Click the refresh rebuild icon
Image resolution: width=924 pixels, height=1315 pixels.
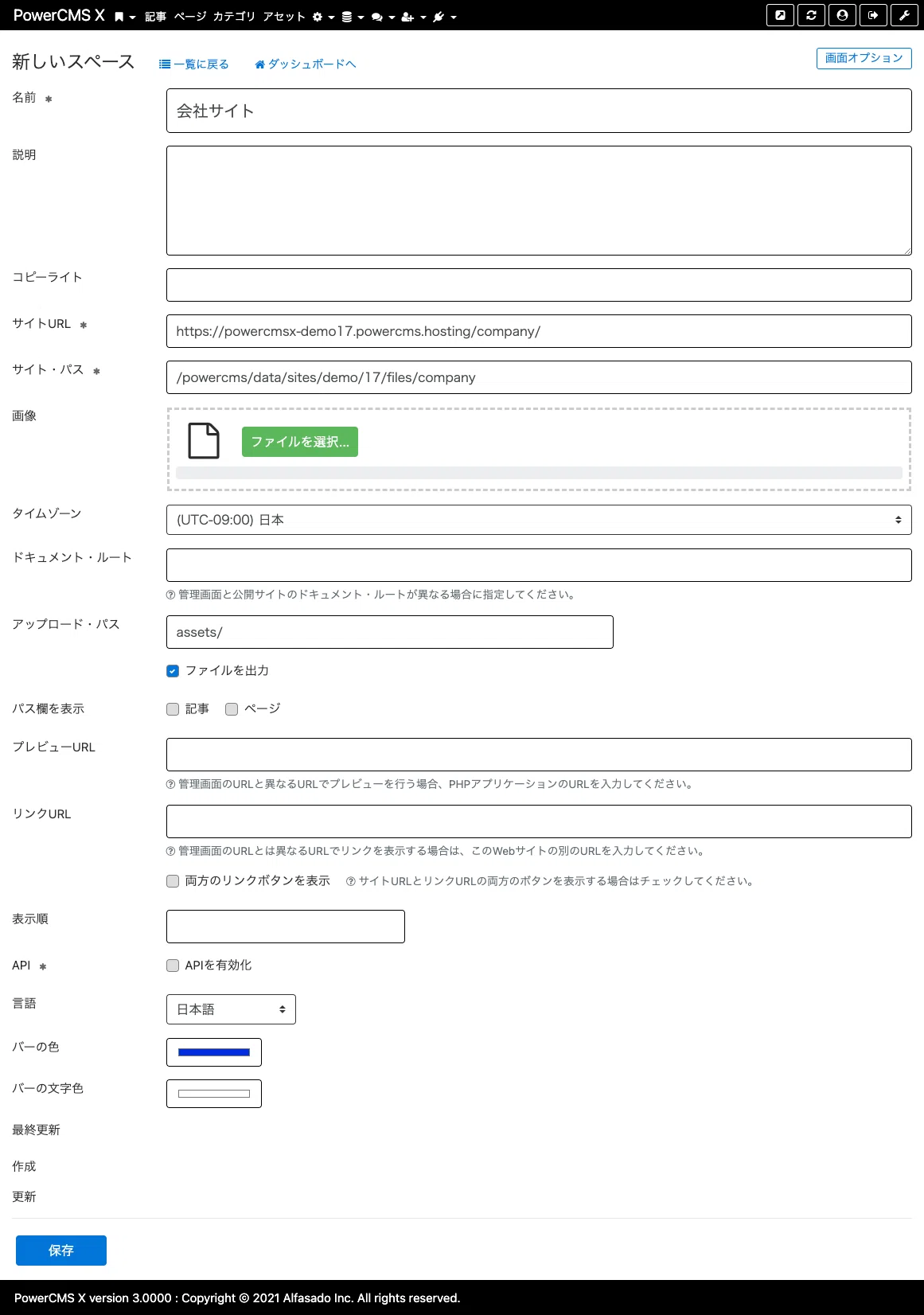[811, 15]
